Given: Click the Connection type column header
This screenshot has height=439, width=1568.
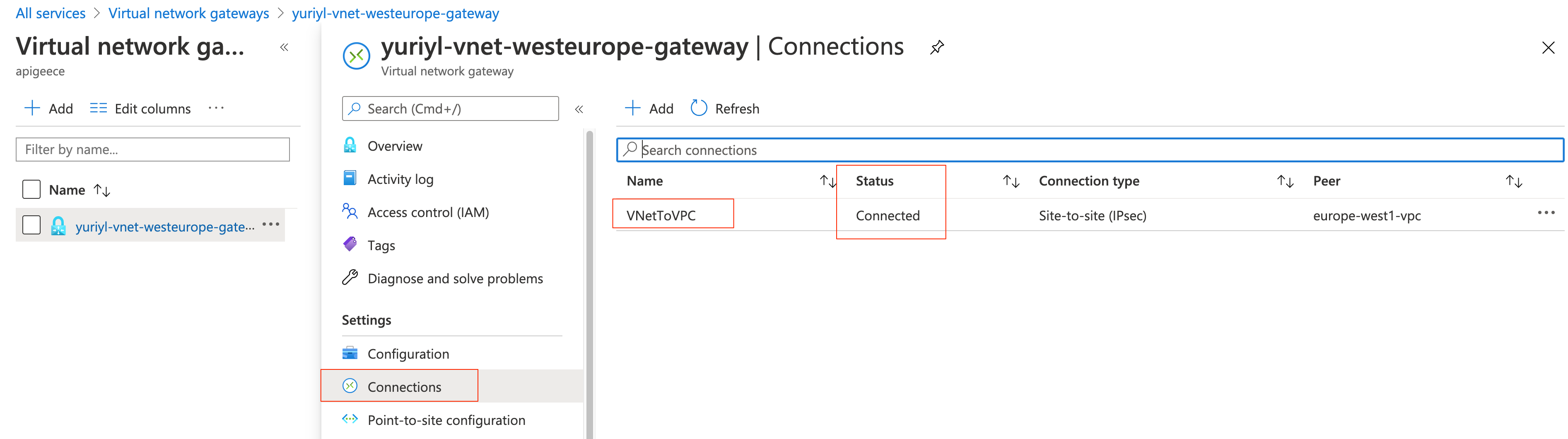Looking at the screenshot, I should point(1089,181).
